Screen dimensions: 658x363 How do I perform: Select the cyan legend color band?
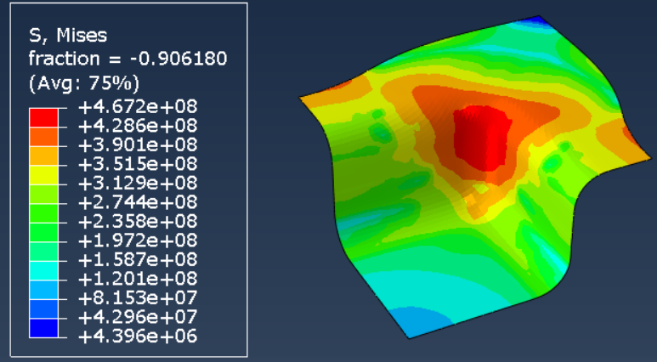[44, 271]
